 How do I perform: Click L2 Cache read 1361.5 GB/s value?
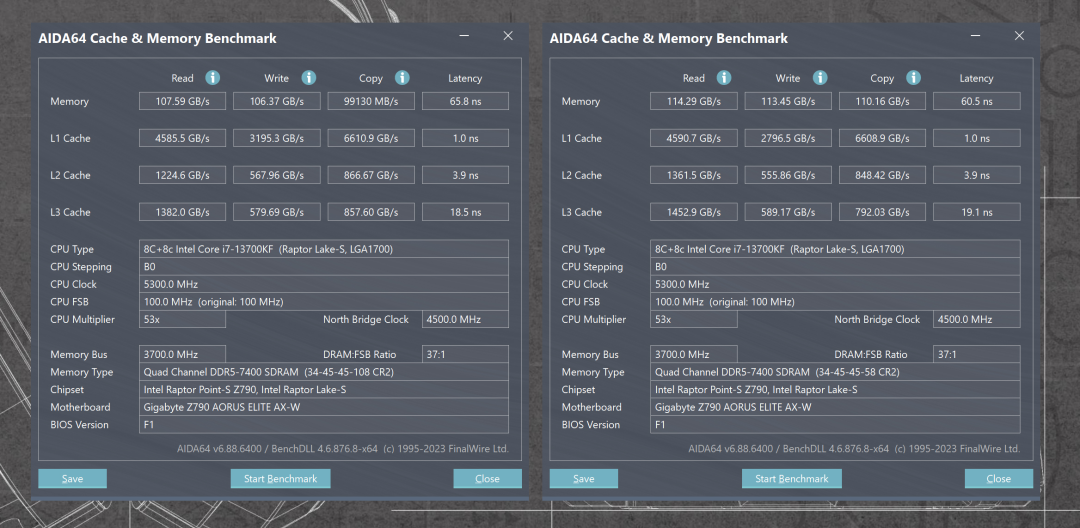point(694,175)
